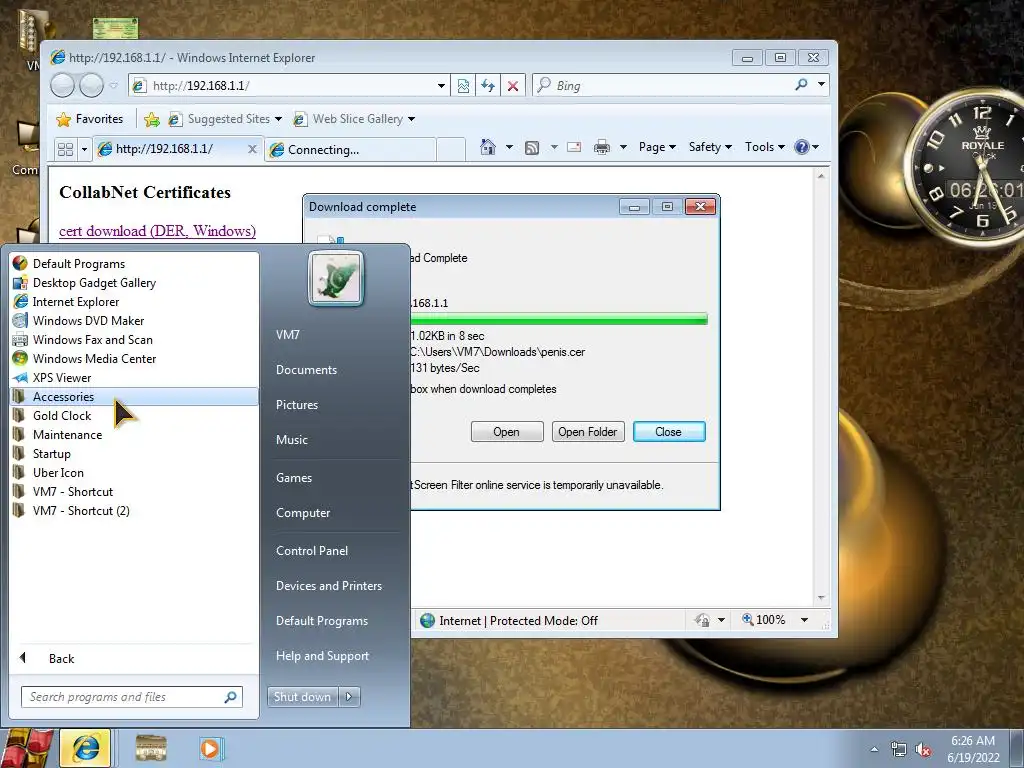Open the zoom level dropdown arrow
Screen dimensions: 1024x768
pos(805,620)
